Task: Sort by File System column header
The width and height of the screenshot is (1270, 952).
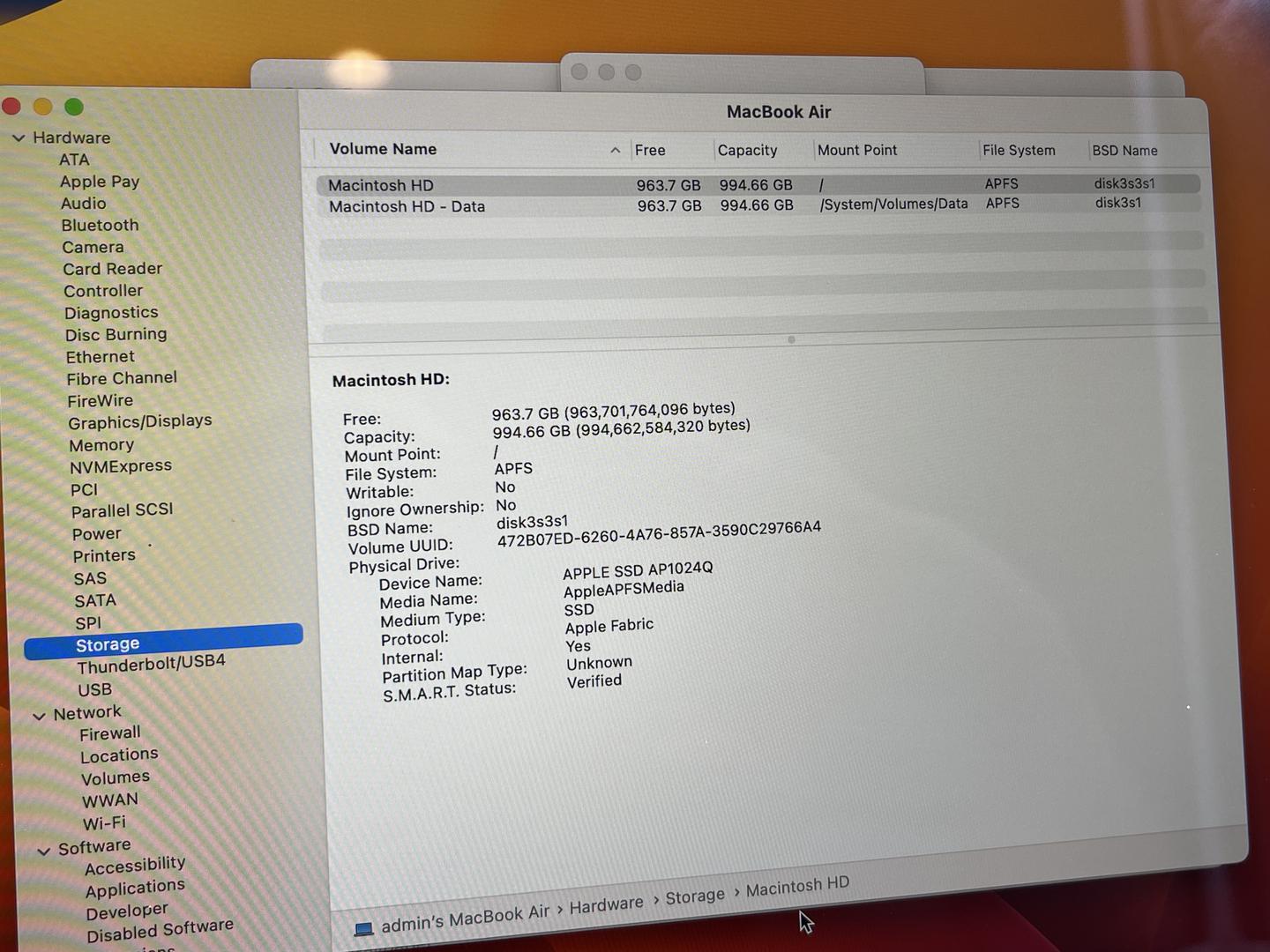Action: (x=1019, y=151)
